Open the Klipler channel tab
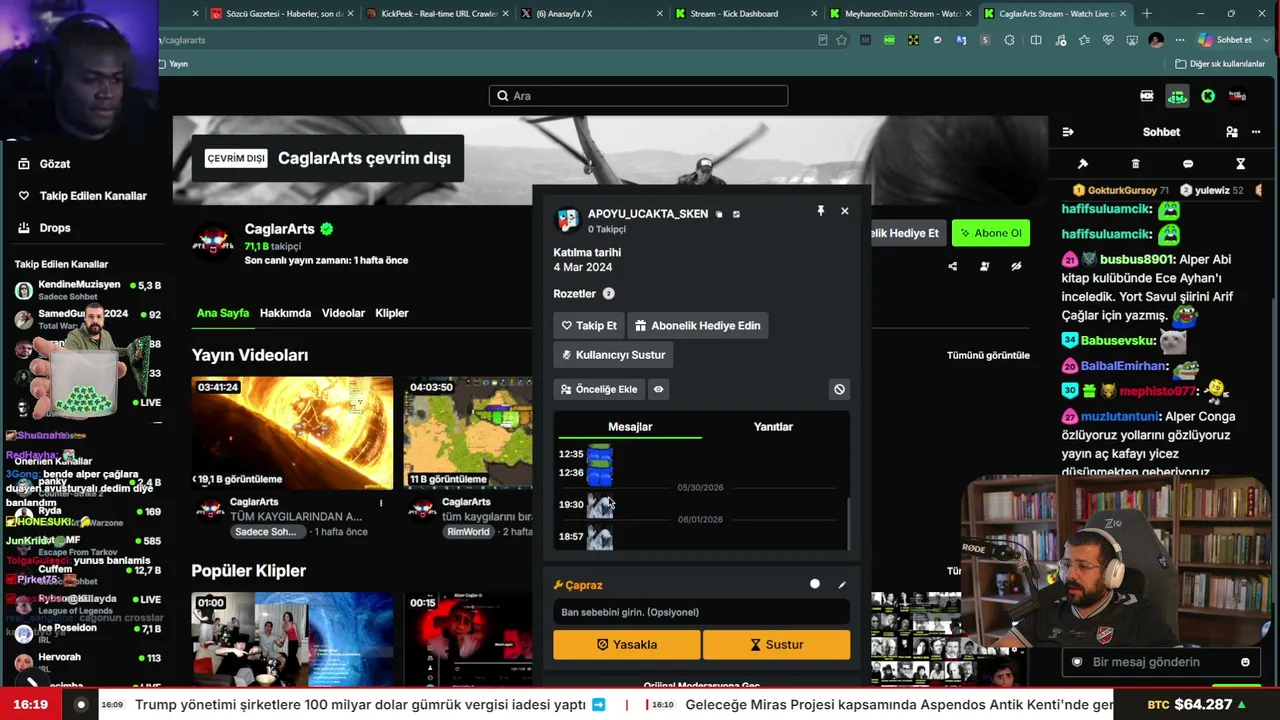The height and width of the screenshot is (720, 1280). pos(392,313)
